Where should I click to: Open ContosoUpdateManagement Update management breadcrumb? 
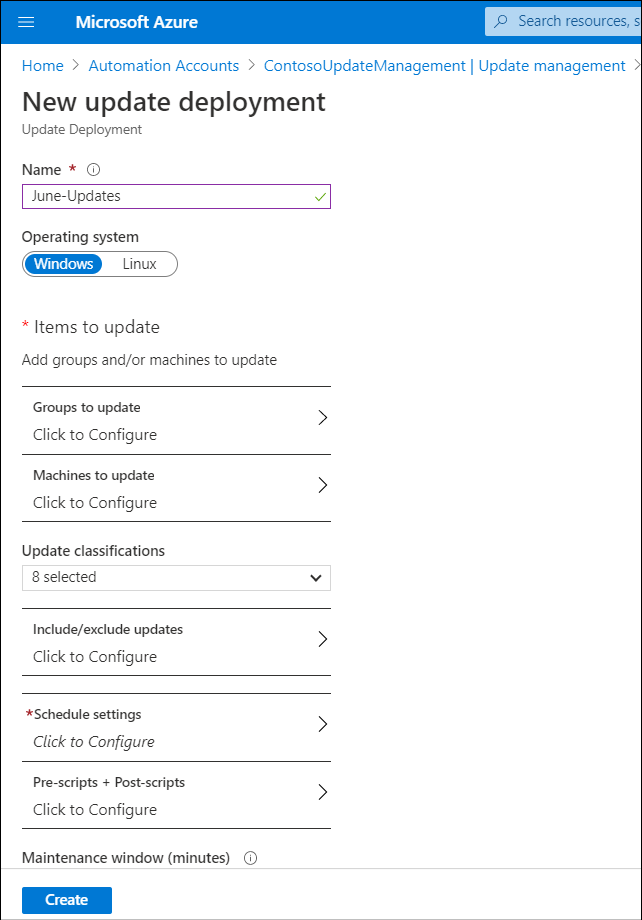click(444, 66)
